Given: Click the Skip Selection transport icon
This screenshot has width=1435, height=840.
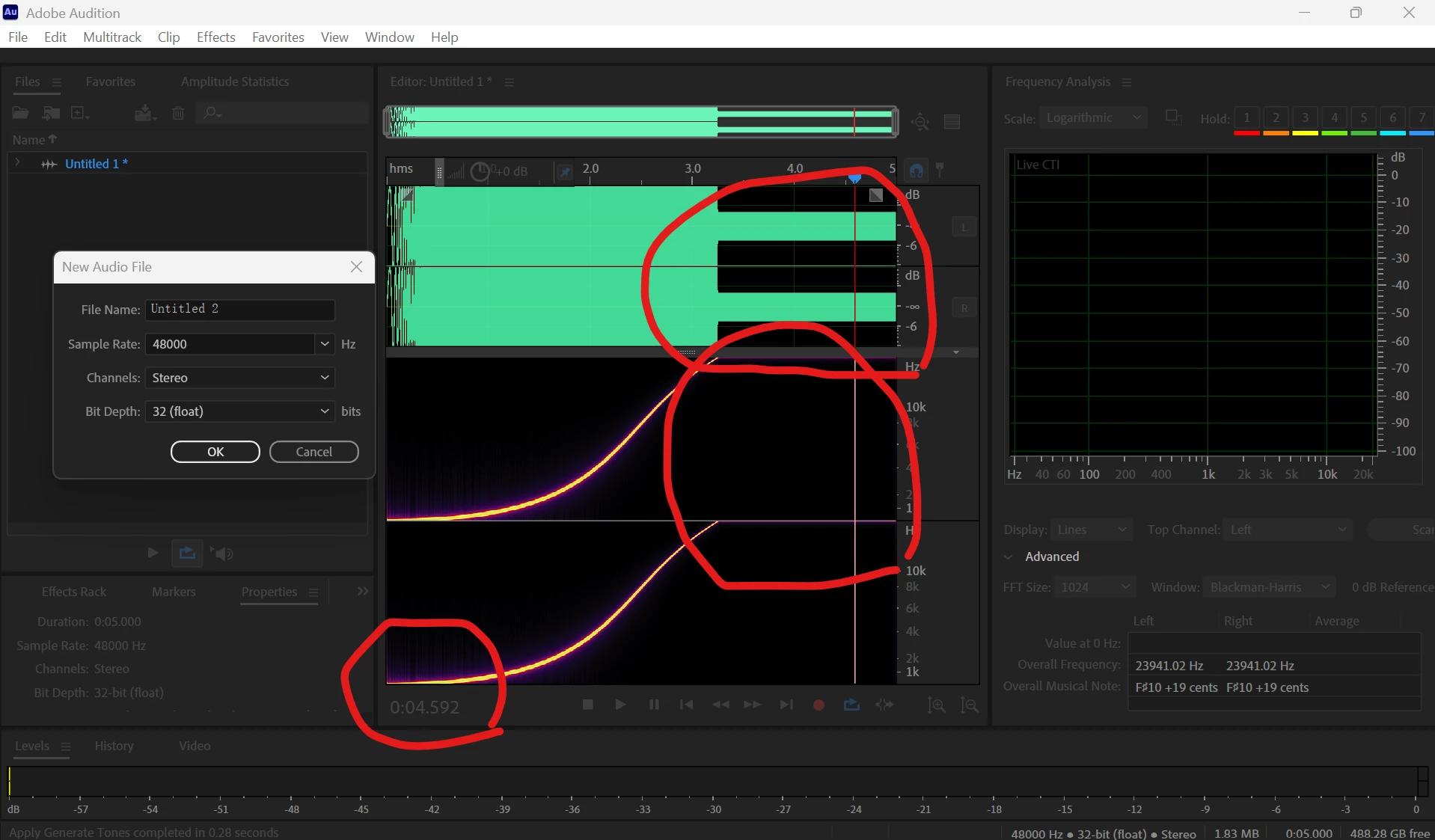Looking at the screenshot, I should tap(885, 705).
